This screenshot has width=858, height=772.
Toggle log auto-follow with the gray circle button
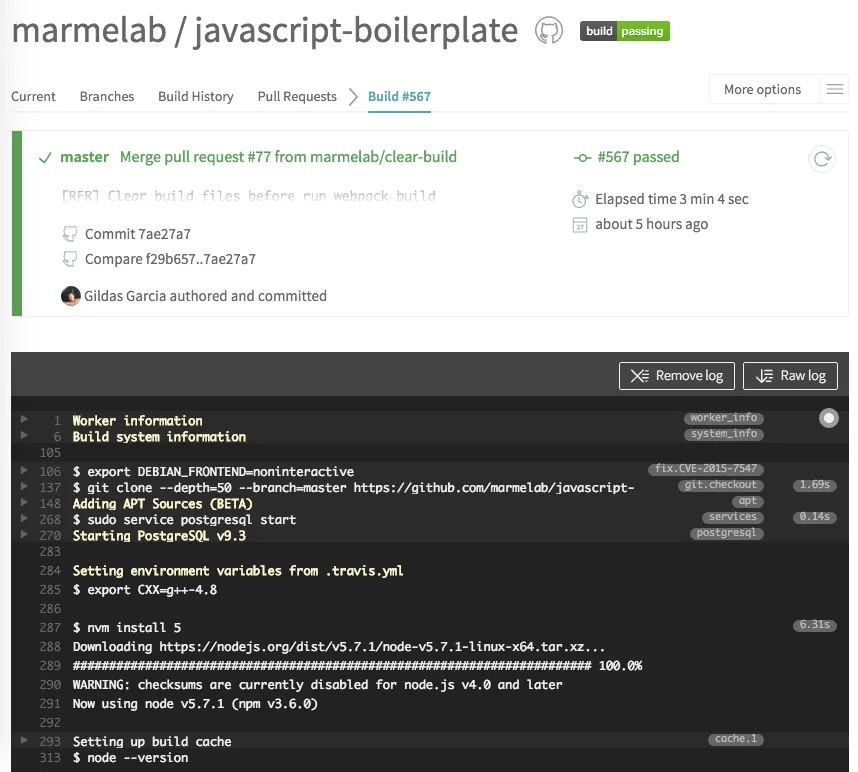(x=828, y=418)
